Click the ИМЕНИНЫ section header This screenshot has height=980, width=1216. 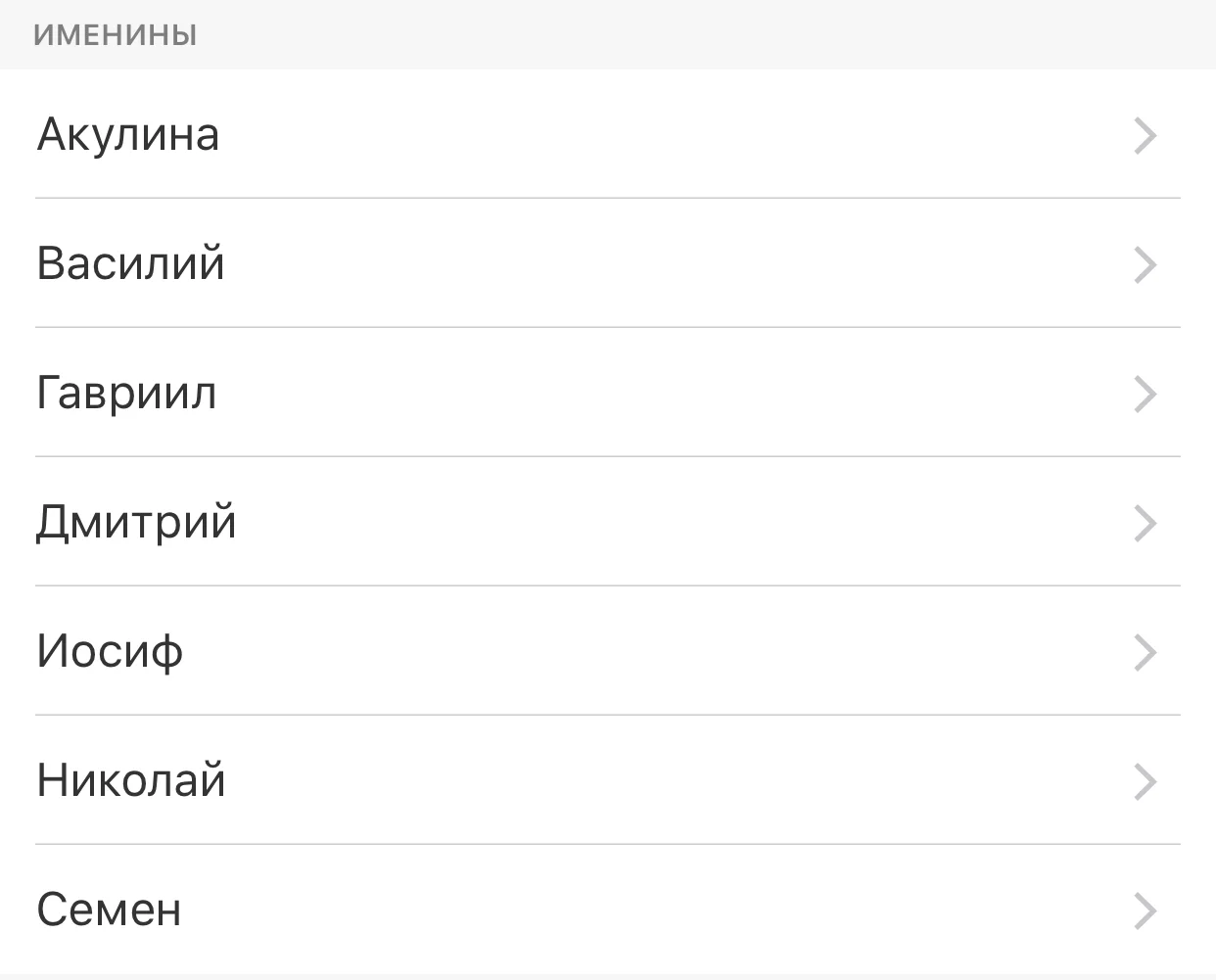click(x=116, y=35)
